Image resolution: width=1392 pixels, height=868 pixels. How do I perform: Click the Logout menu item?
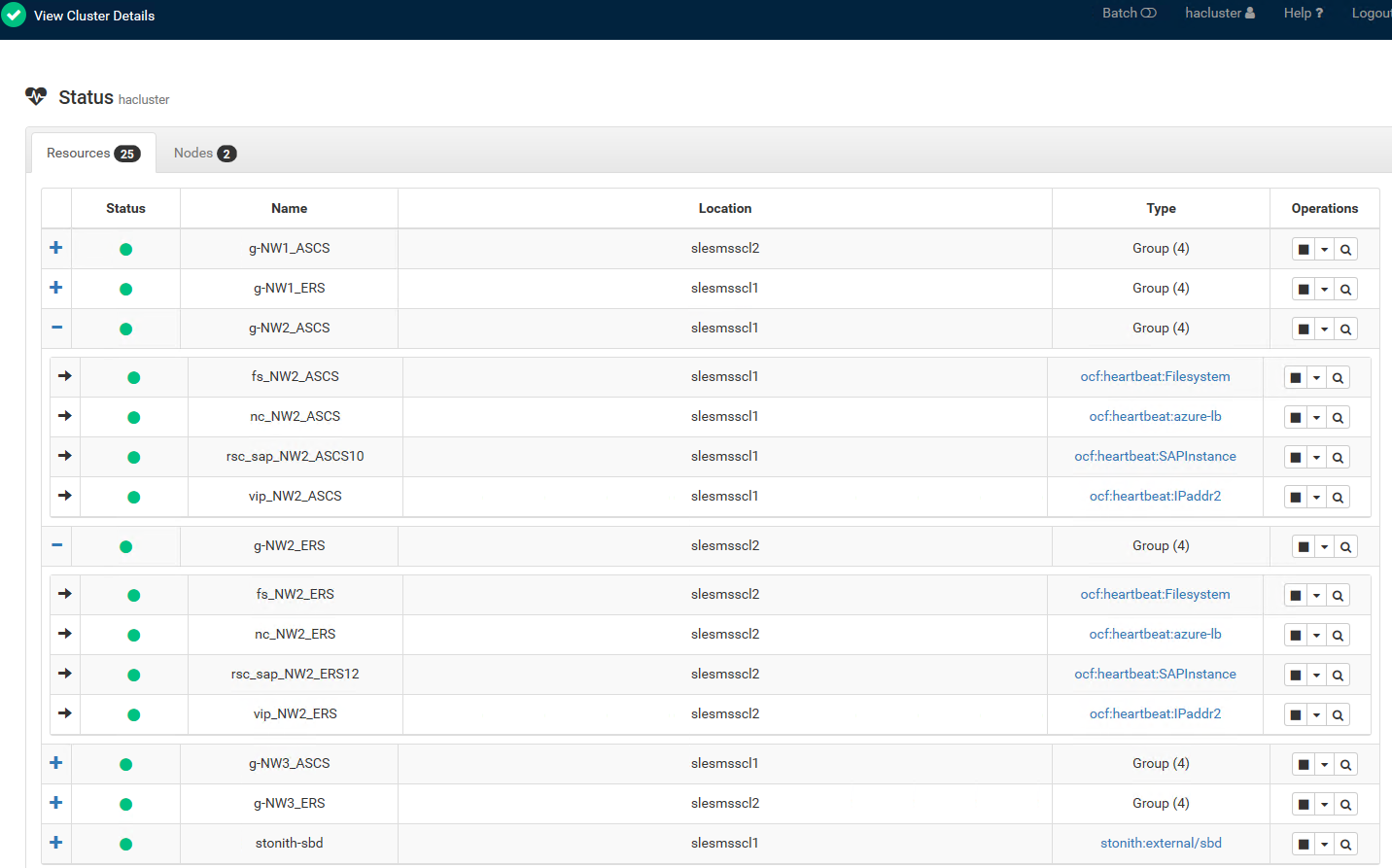[1372, 13]
